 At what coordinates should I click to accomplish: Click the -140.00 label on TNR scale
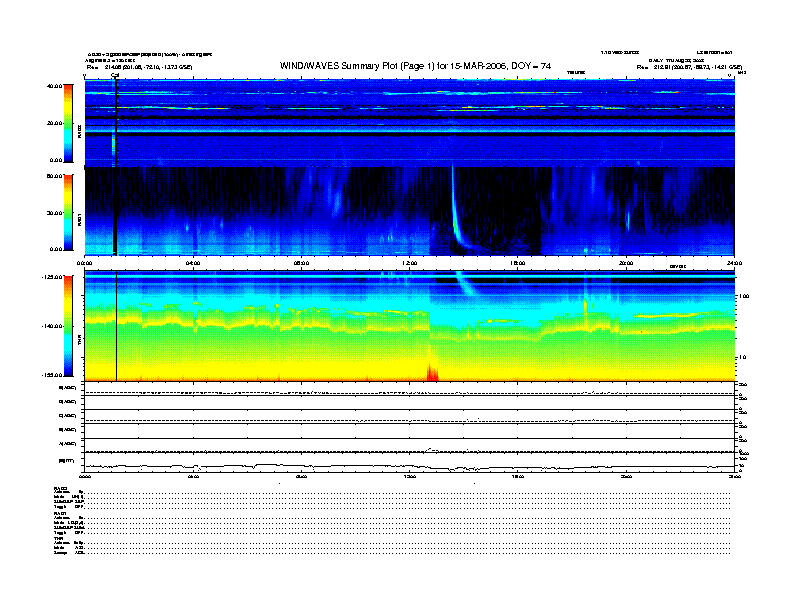53,326
